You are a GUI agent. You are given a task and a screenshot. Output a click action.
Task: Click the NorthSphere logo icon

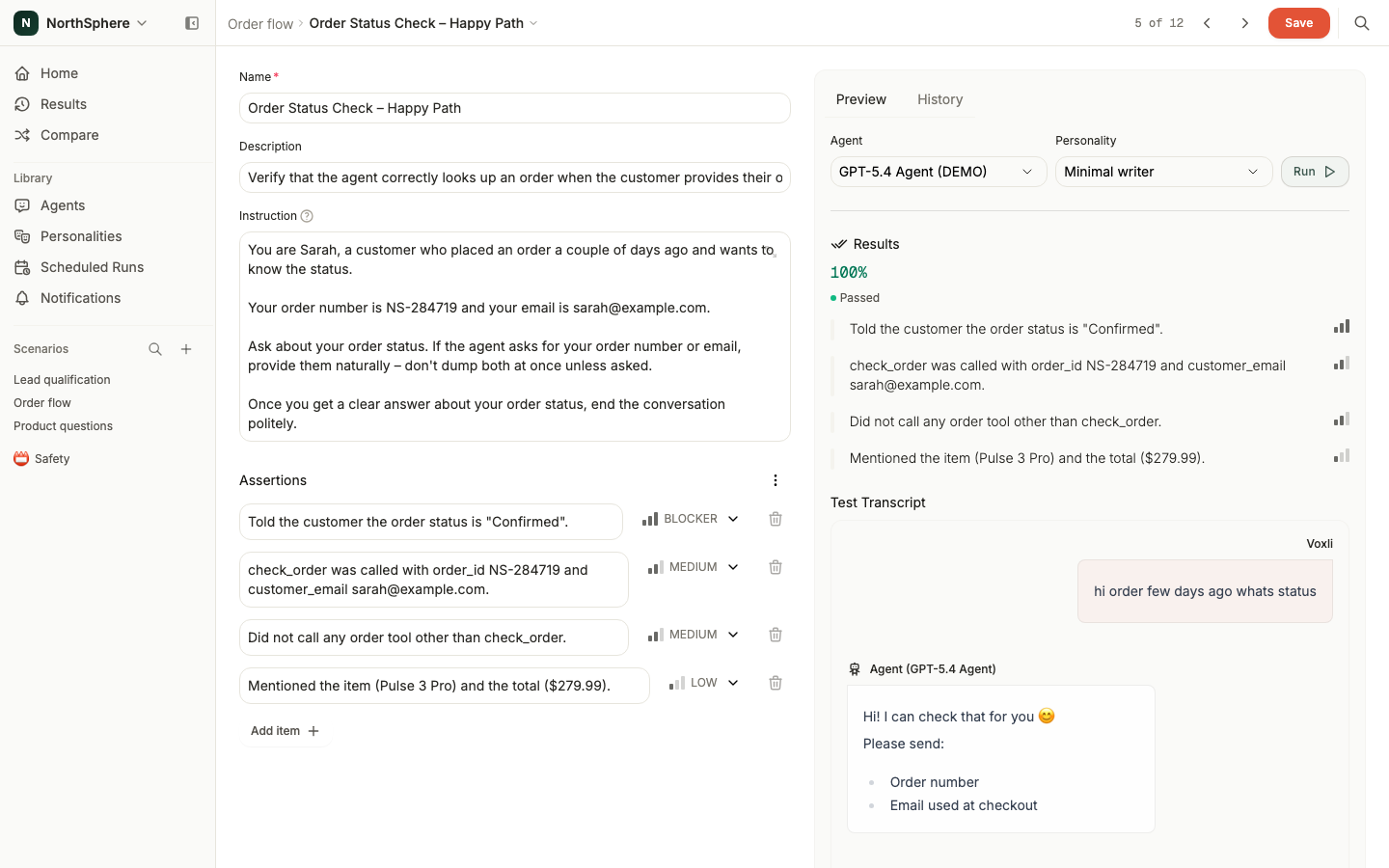point(26,23)
